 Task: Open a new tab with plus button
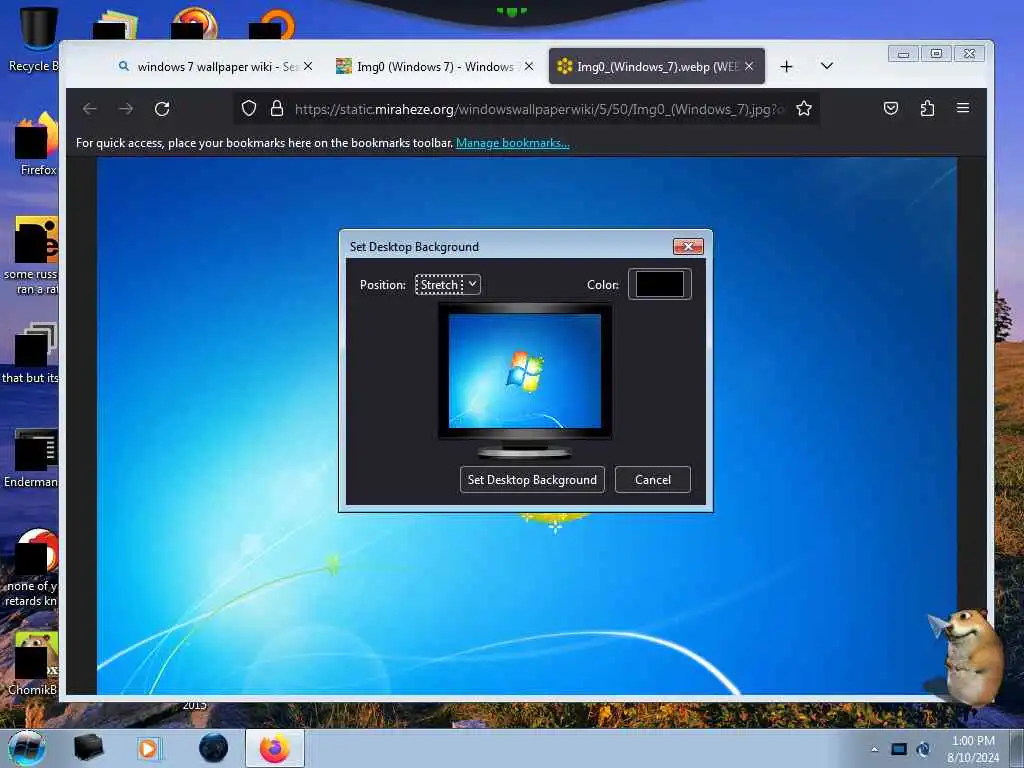pos(786,67)
